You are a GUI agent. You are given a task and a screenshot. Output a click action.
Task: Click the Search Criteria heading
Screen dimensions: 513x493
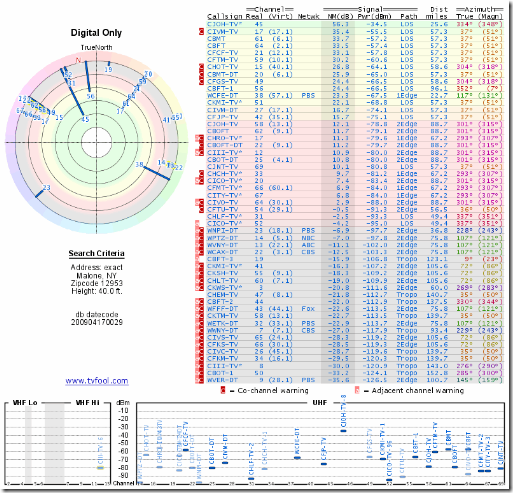coord(97,253)
